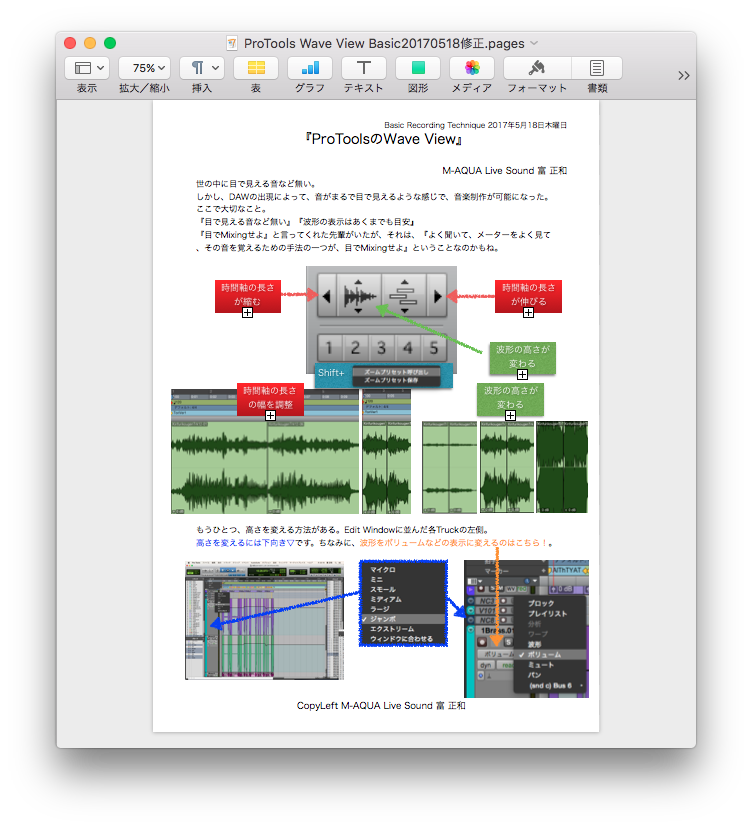Click マイクロ in the track height menu image

pyautogui.click(x=383, y=570)
